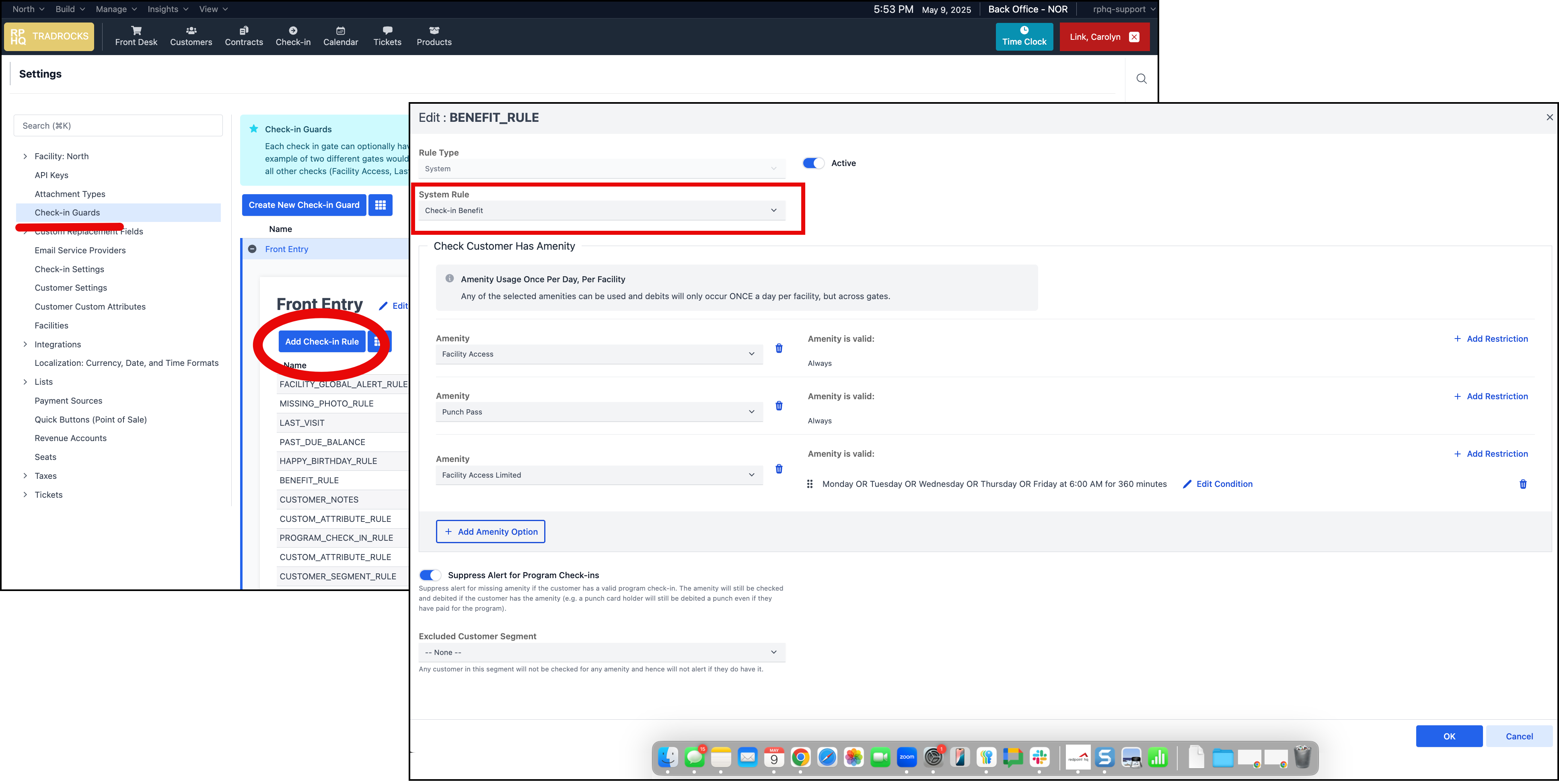Open the Facility Access amenity dropdown
Image resolution: width=1559 pixels, height=784 pixels.
599,354
